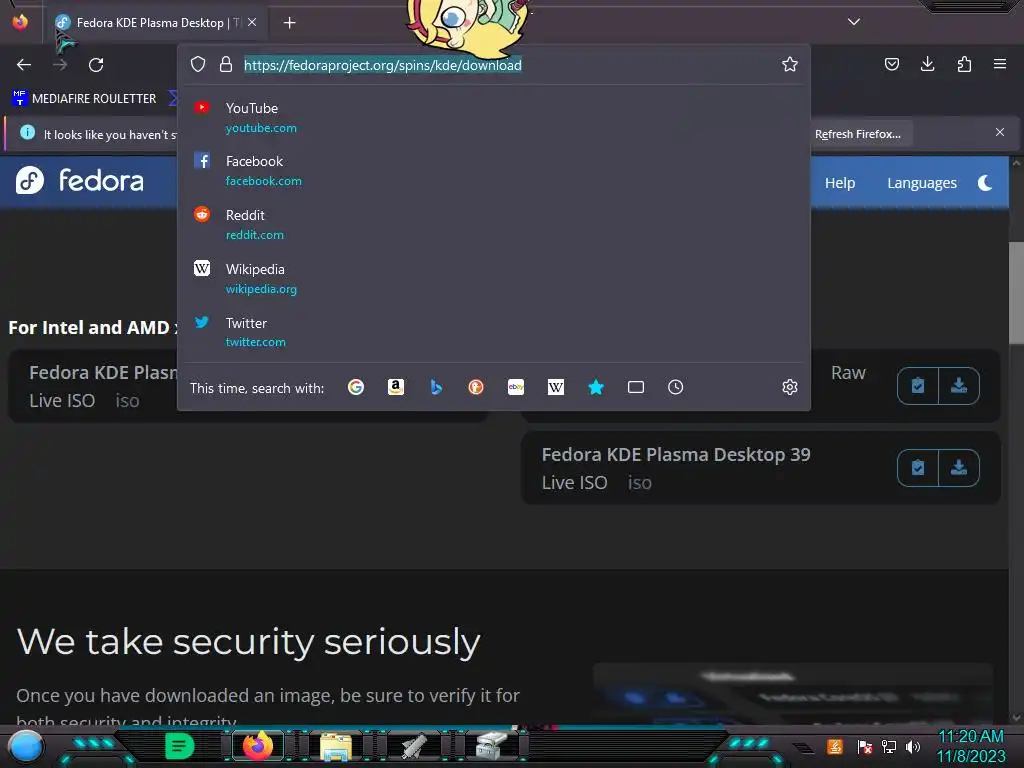Open File Explorer from taskbar
This screenshot has height=768, width=1024.
pyautogui.click(x=336, y=746)
